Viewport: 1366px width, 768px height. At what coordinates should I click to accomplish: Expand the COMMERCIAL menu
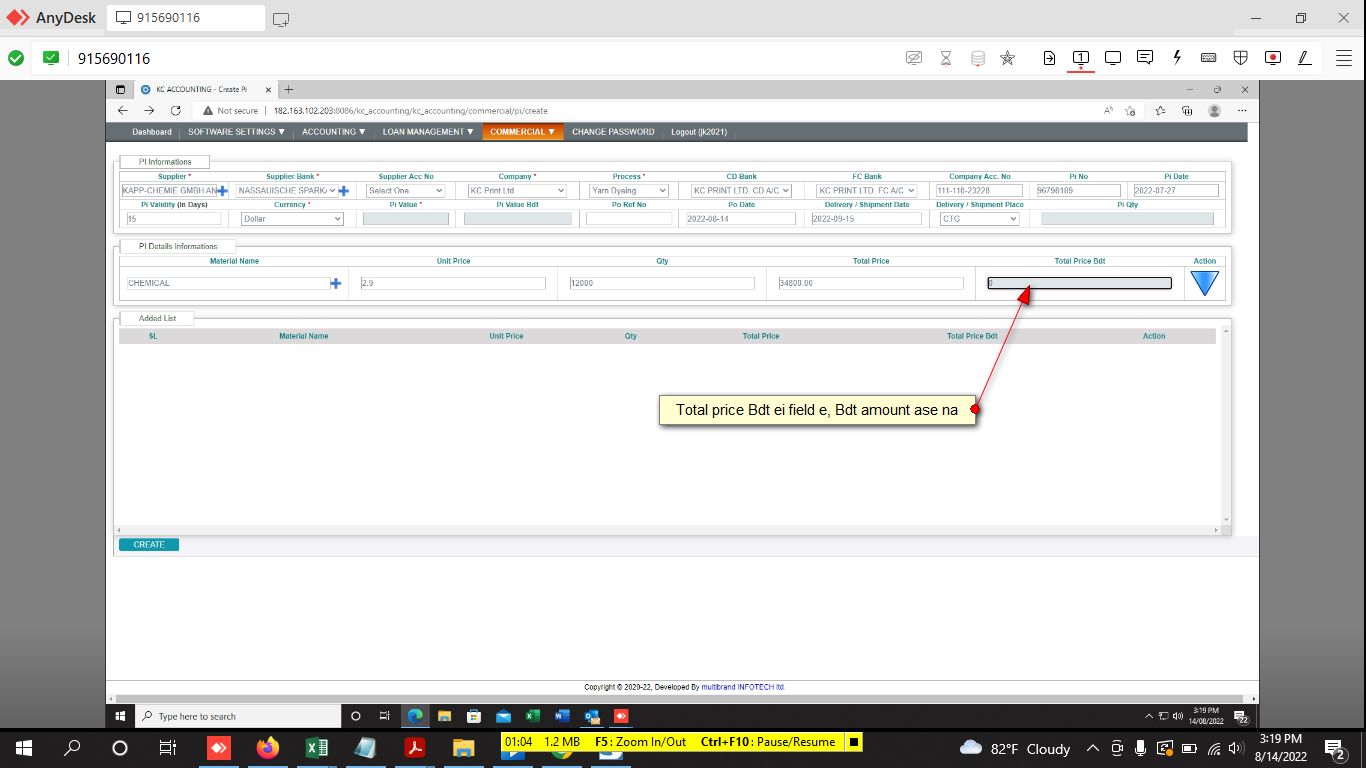click(522, 132)
